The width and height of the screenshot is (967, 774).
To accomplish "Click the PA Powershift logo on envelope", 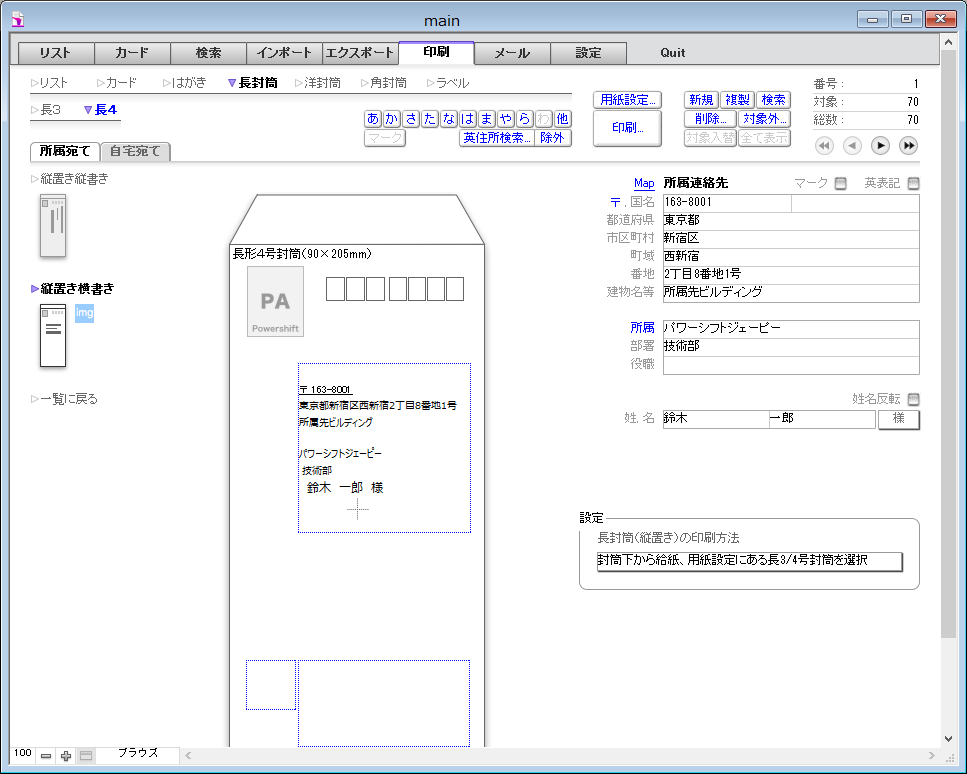I will [x=275, y=302].
